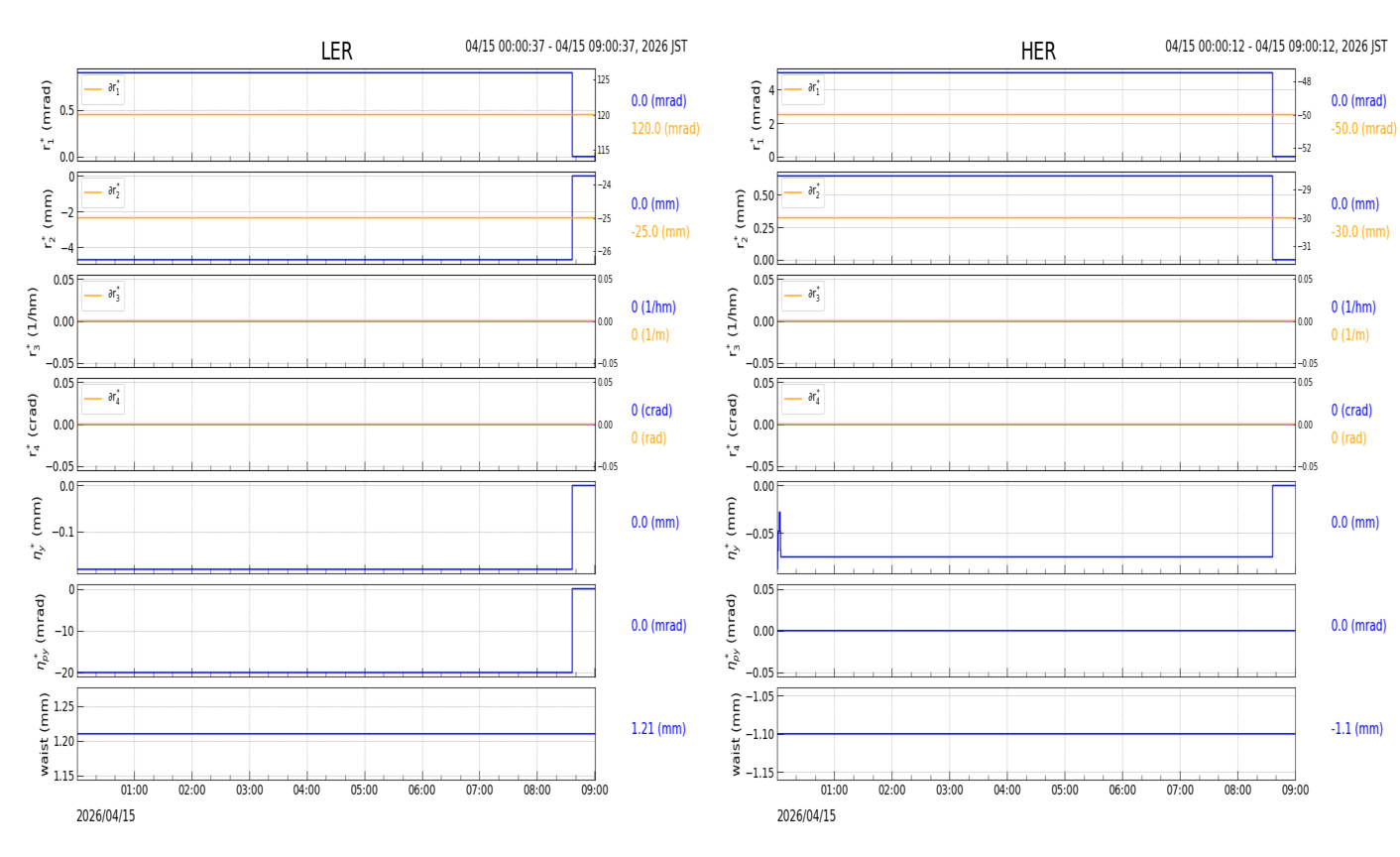The width and height of the screenshot is (1400, 857).
Task: Click the "2026/04/15" date under HER plots
Action: click(806, 816)
